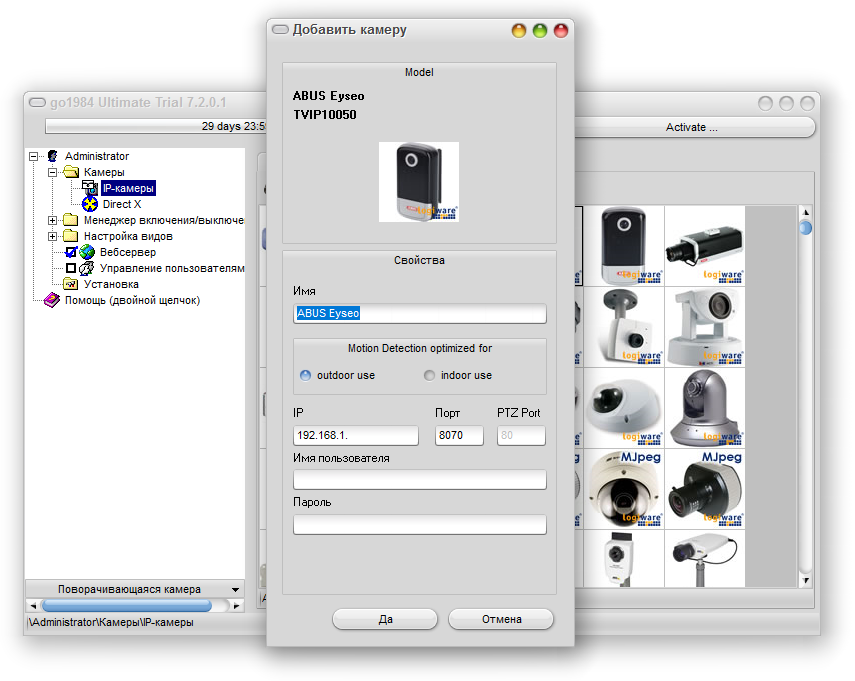
Task: Select IP-камеры in the tree
Action: click(129, 189)
